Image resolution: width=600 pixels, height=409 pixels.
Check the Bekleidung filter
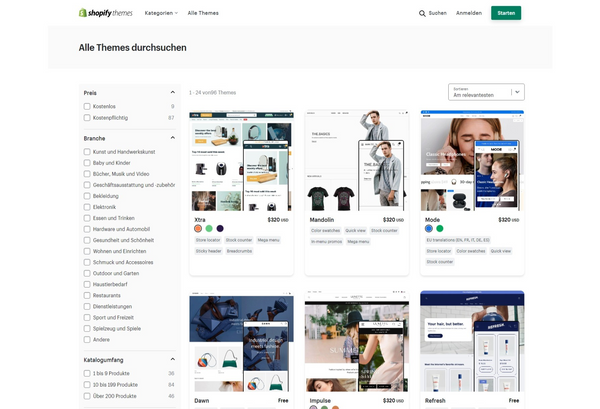pyautogui.click(x=87, y=196)
